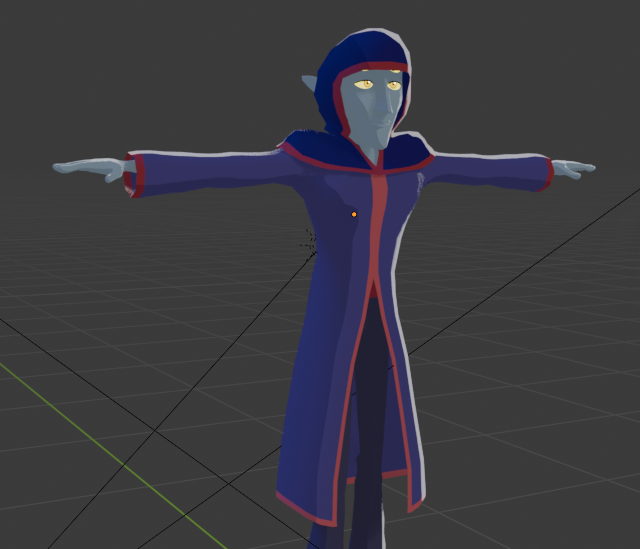Click the orange object origin dot on chest
Image resolution: width=640 pixels, height=549 pixels.
tap(354, 214)
